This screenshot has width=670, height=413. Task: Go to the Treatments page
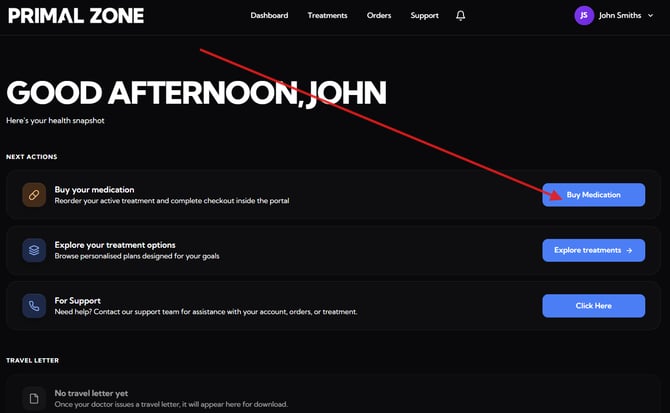[327, 16]
